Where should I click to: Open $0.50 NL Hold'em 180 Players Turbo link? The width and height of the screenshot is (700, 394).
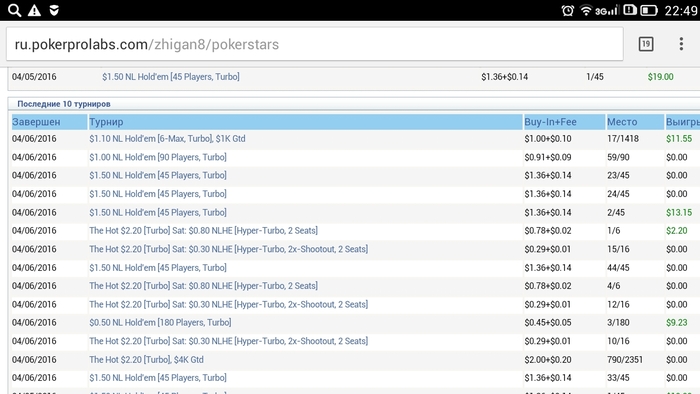click(160, 323)
